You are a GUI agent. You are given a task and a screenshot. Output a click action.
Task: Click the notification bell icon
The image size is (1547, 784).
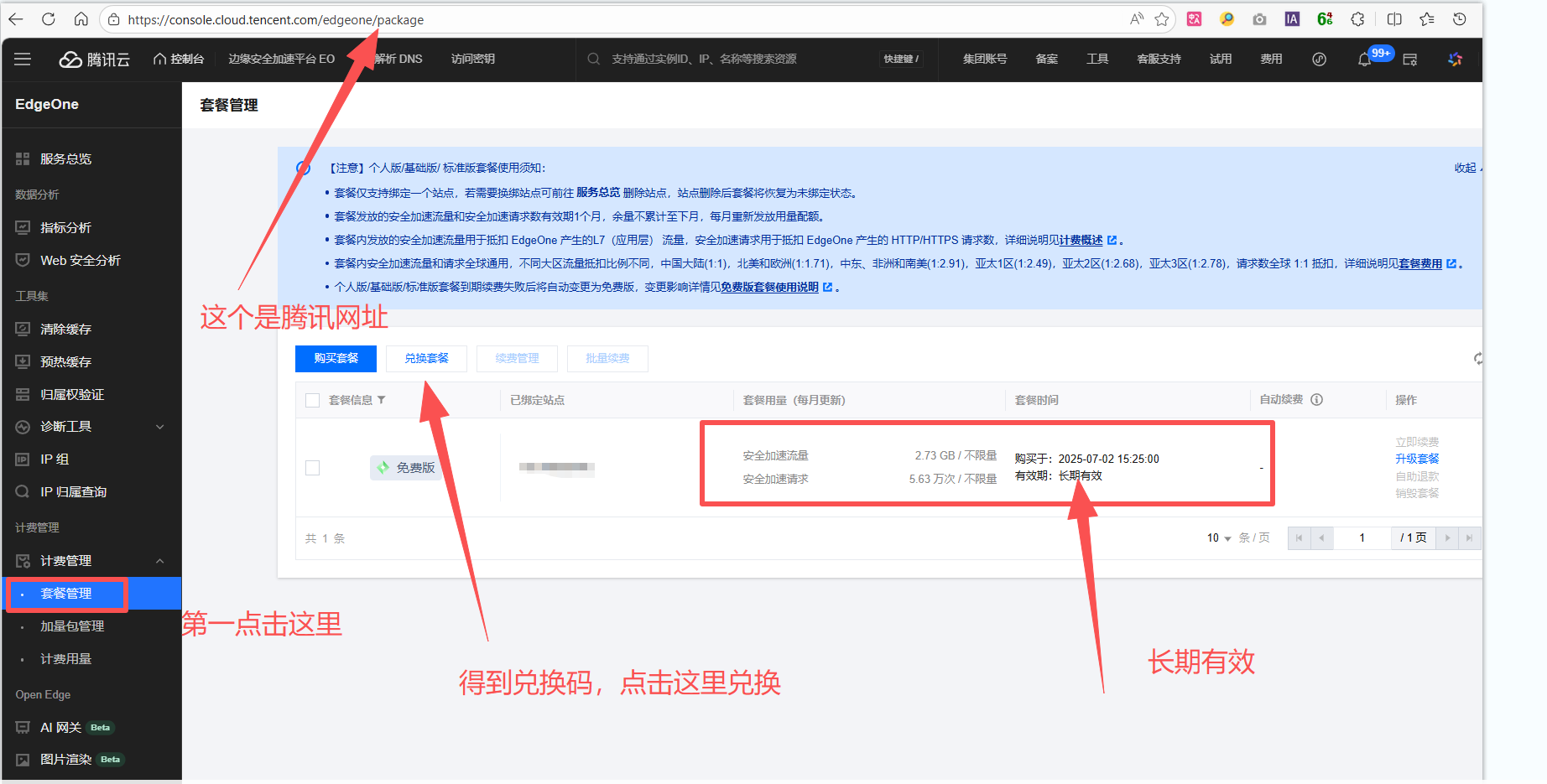(1364, 60)
